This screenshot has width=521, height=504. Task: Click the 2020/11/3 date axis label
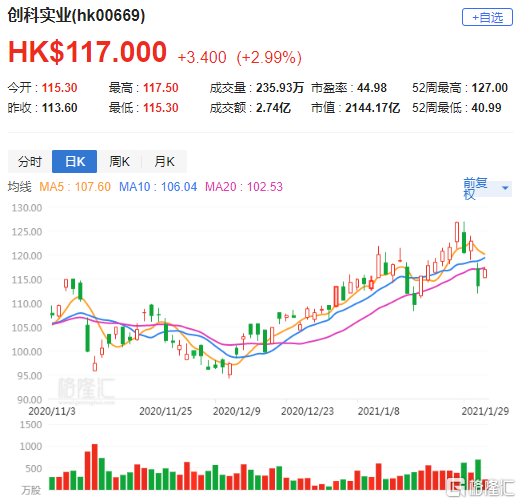[x=52, y=411]
